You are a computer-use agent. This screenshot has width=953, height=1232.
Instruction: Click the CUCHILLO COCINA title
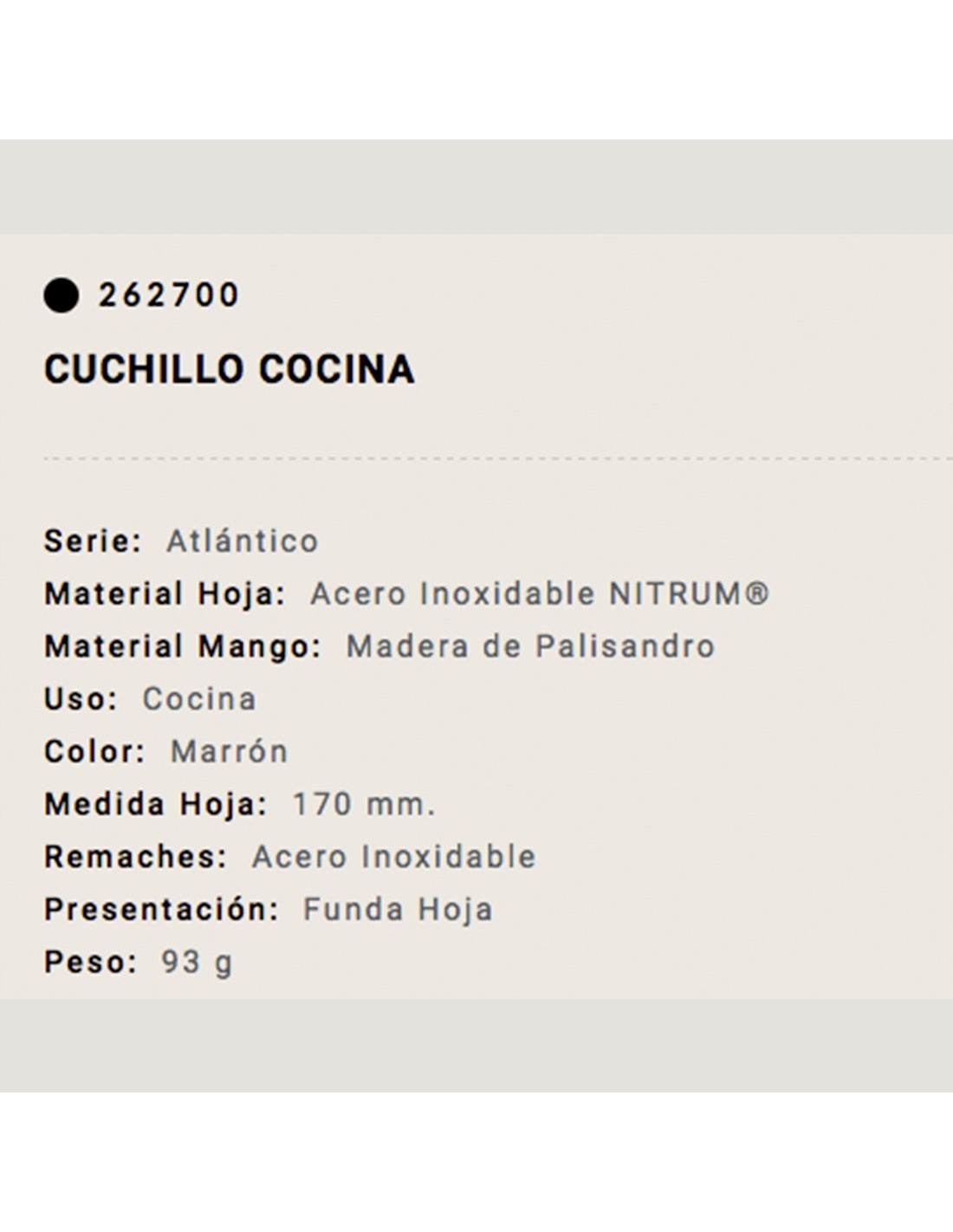[230, 369]
